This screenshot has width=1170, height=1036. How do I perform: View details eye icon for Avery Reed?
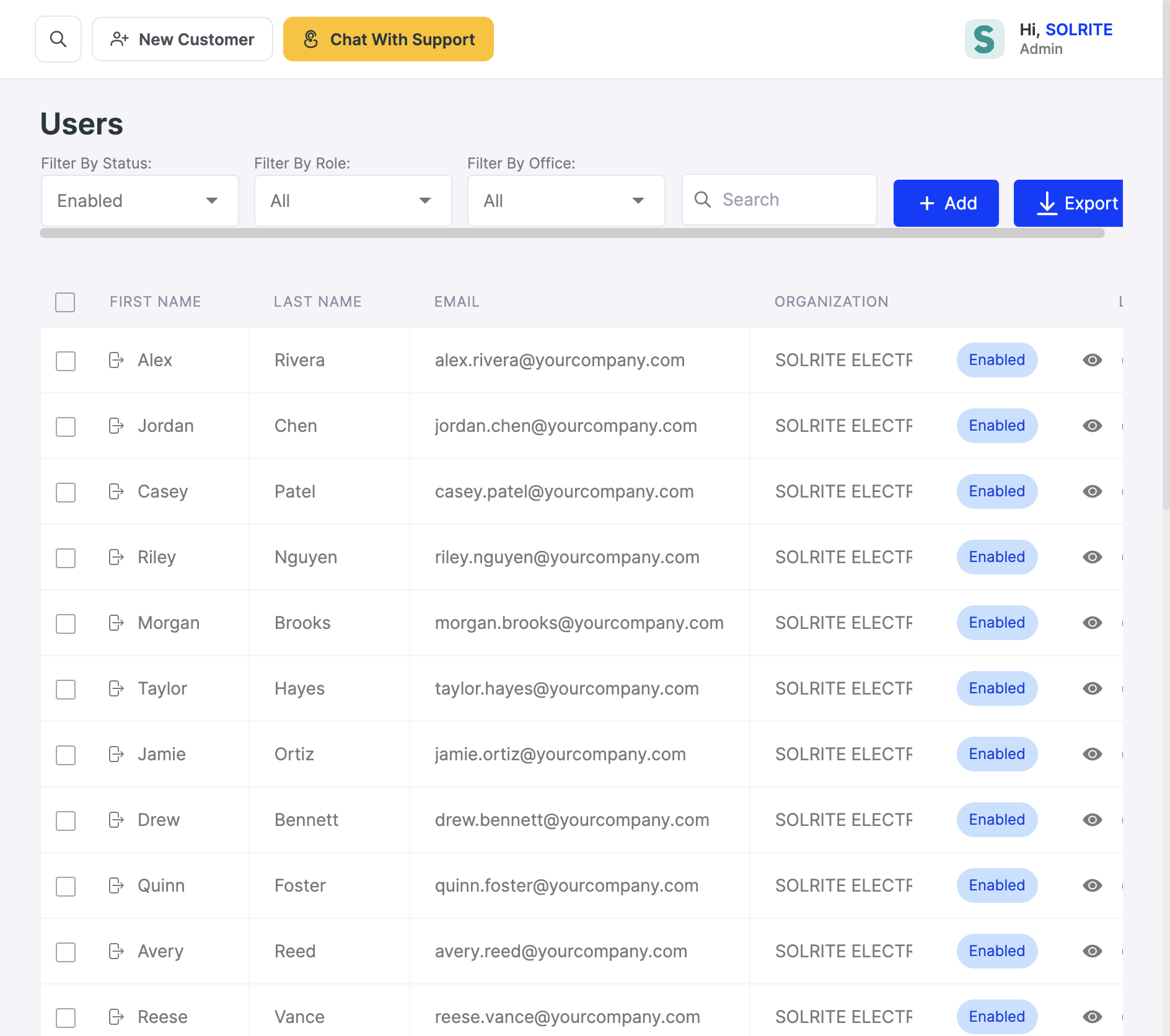pos(1092,951)
